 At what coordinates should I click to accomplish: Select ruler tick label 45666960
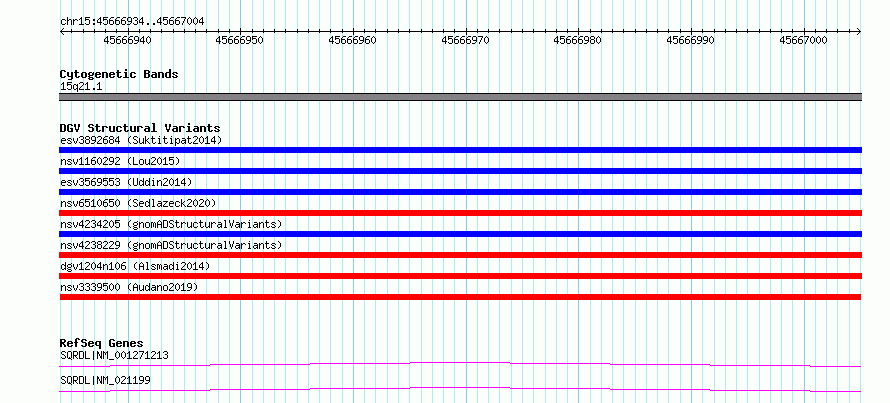353,41
